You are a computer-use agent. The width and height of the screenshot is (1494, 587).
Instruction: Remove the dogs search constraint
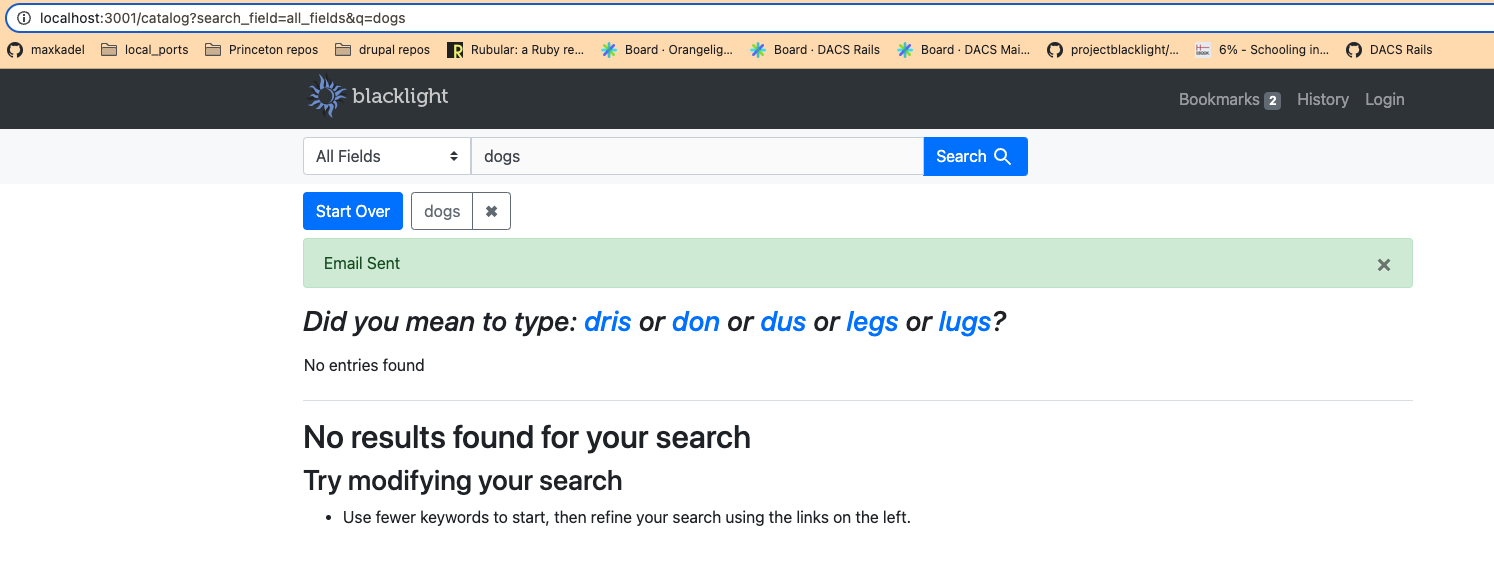(x=491, y=211)
